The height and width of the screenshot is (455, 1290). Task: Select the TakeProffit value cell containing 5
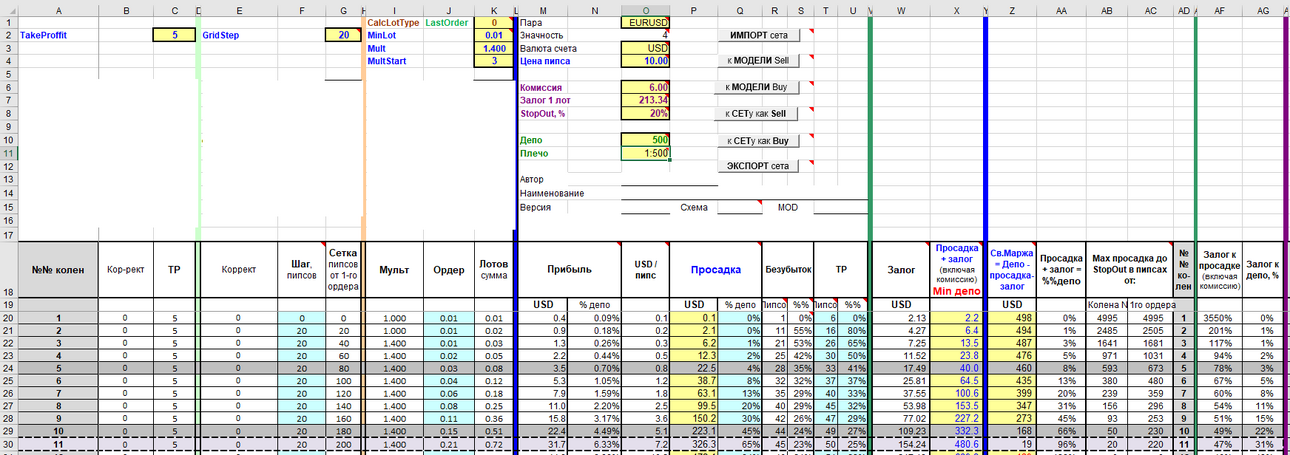[174, 35]
